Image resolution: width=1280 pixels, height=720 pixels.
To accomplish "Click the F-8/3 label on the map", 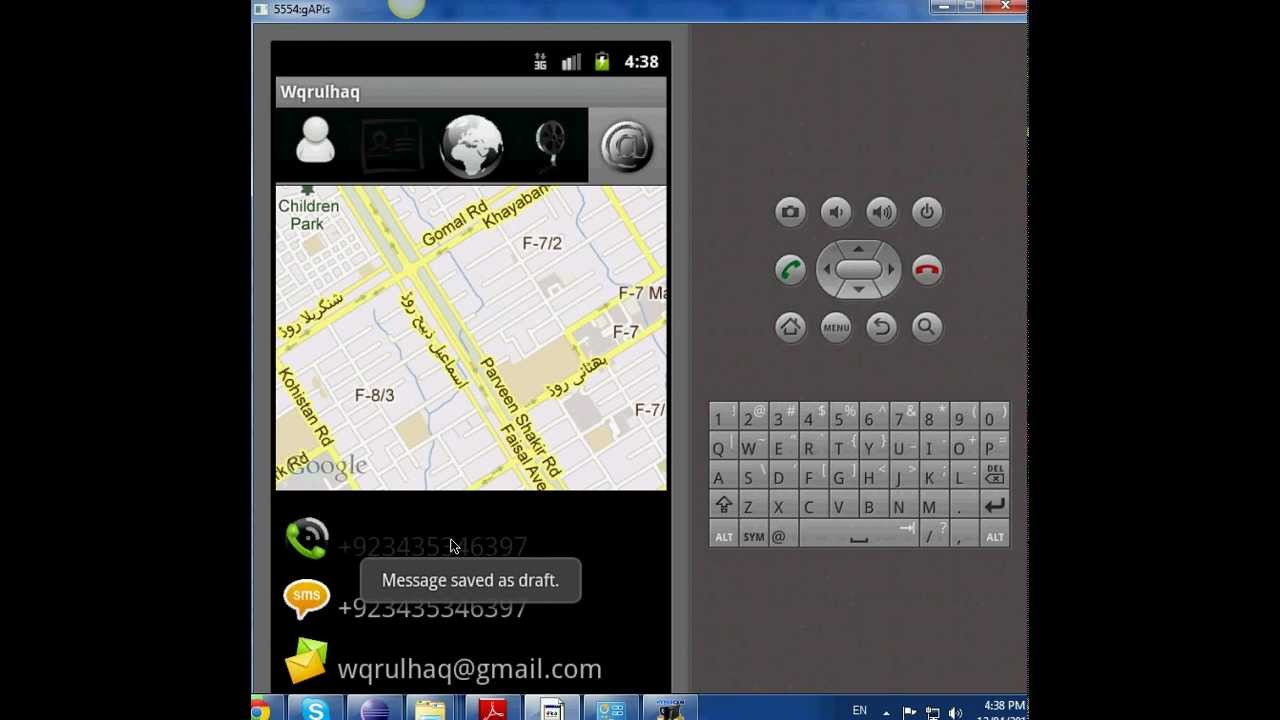I will [x=375, y=395].
